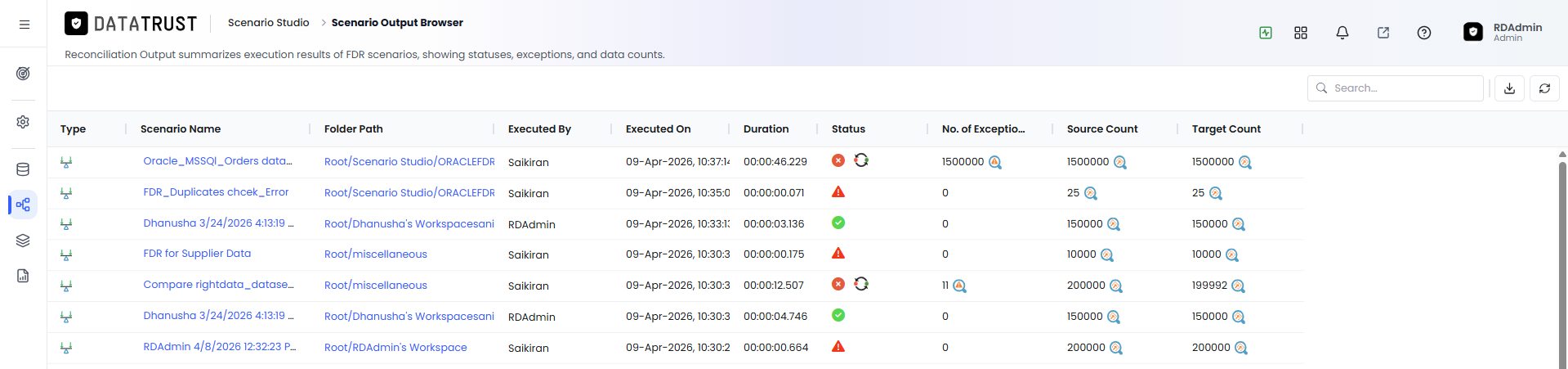Open Root/RDAdmin's Workspace folder path

click(x=395, y=348)
